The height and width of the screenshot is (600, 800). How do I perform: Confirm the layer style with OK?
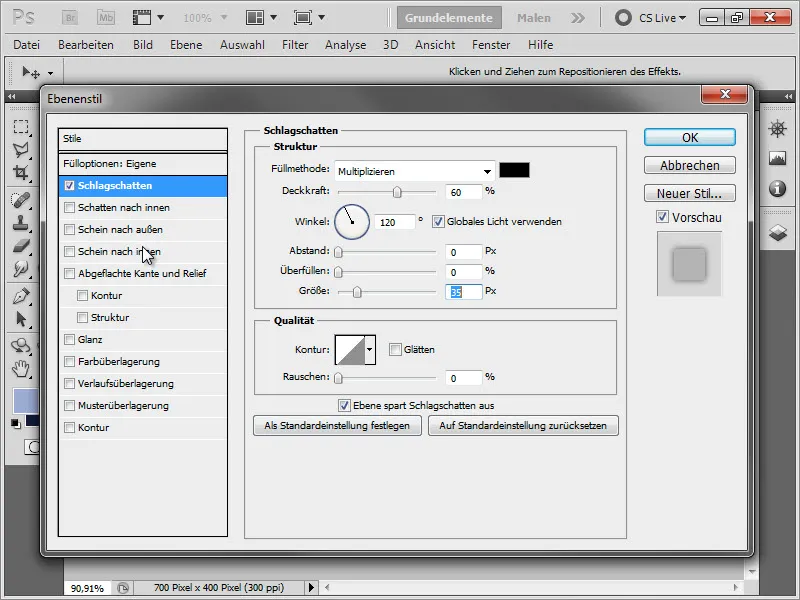[x=690, y=137]
